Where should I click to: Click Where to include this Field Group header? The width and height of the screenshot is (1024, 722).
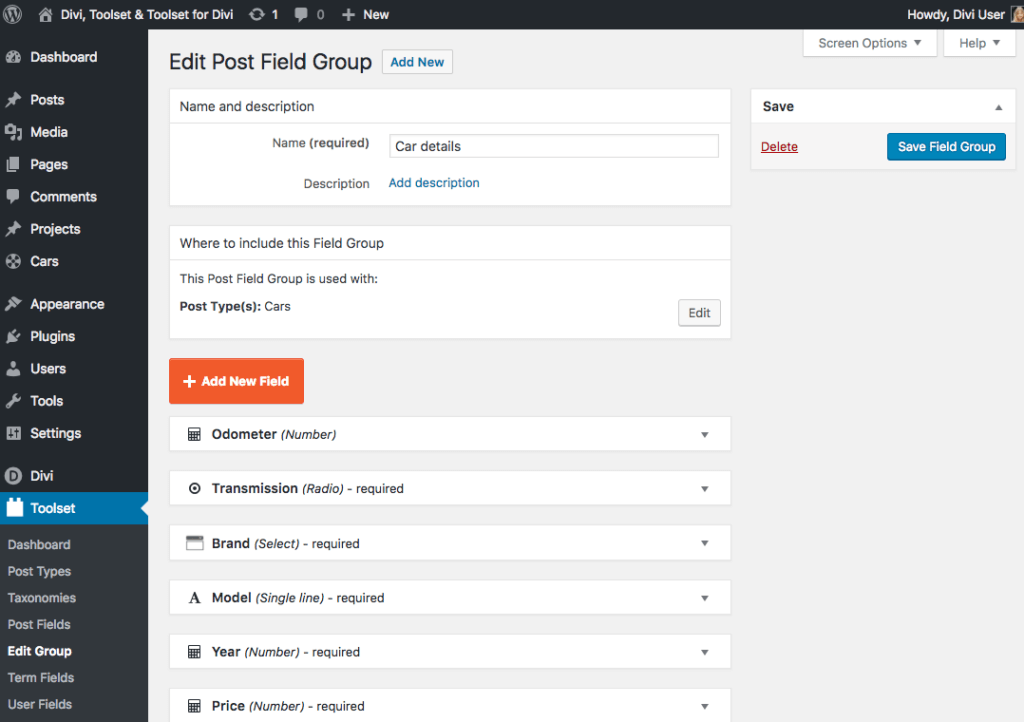pyautogui.click(x=450, y=243)
